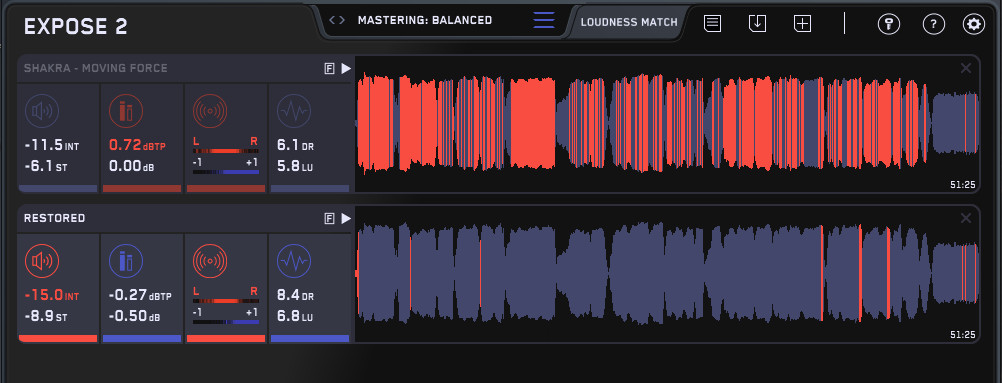Click the export download icon
1002x383 pixels.
click(x=757, y=24)
